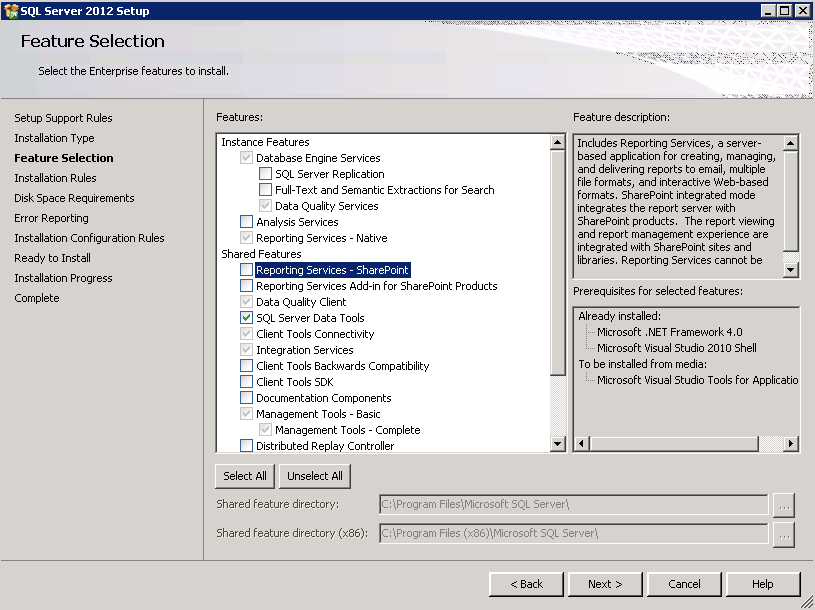Click the Select All button

(245, 476)
